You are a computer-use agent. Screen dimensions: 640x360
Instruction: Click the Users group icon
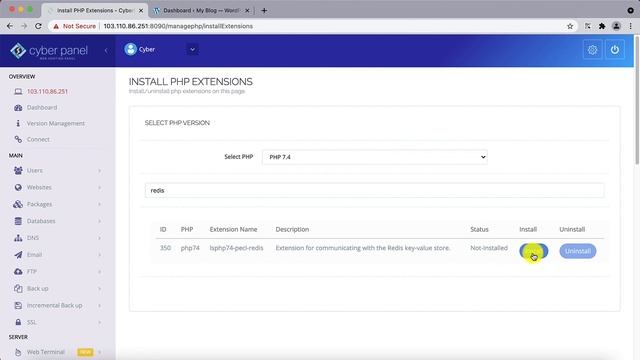coord(18,170)
